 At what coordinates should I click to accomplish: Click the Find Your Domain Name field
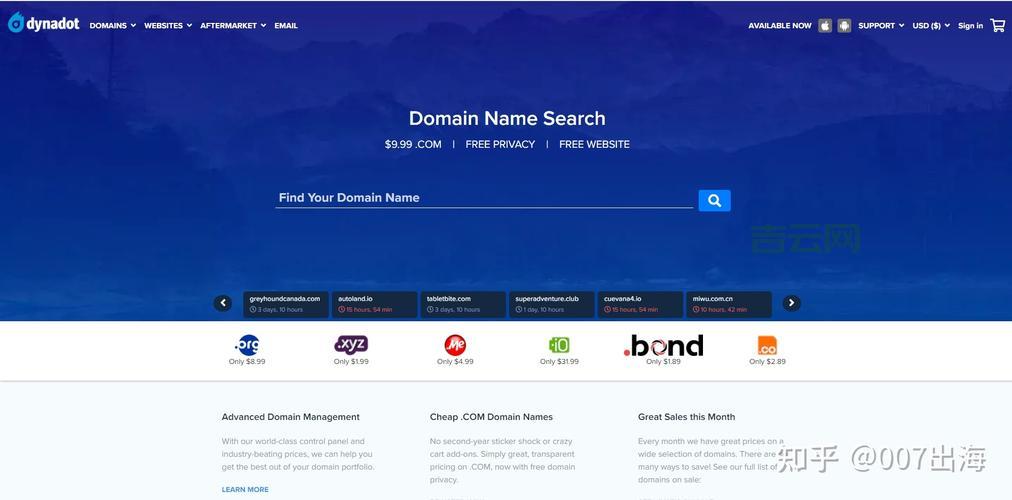point(483,198)
